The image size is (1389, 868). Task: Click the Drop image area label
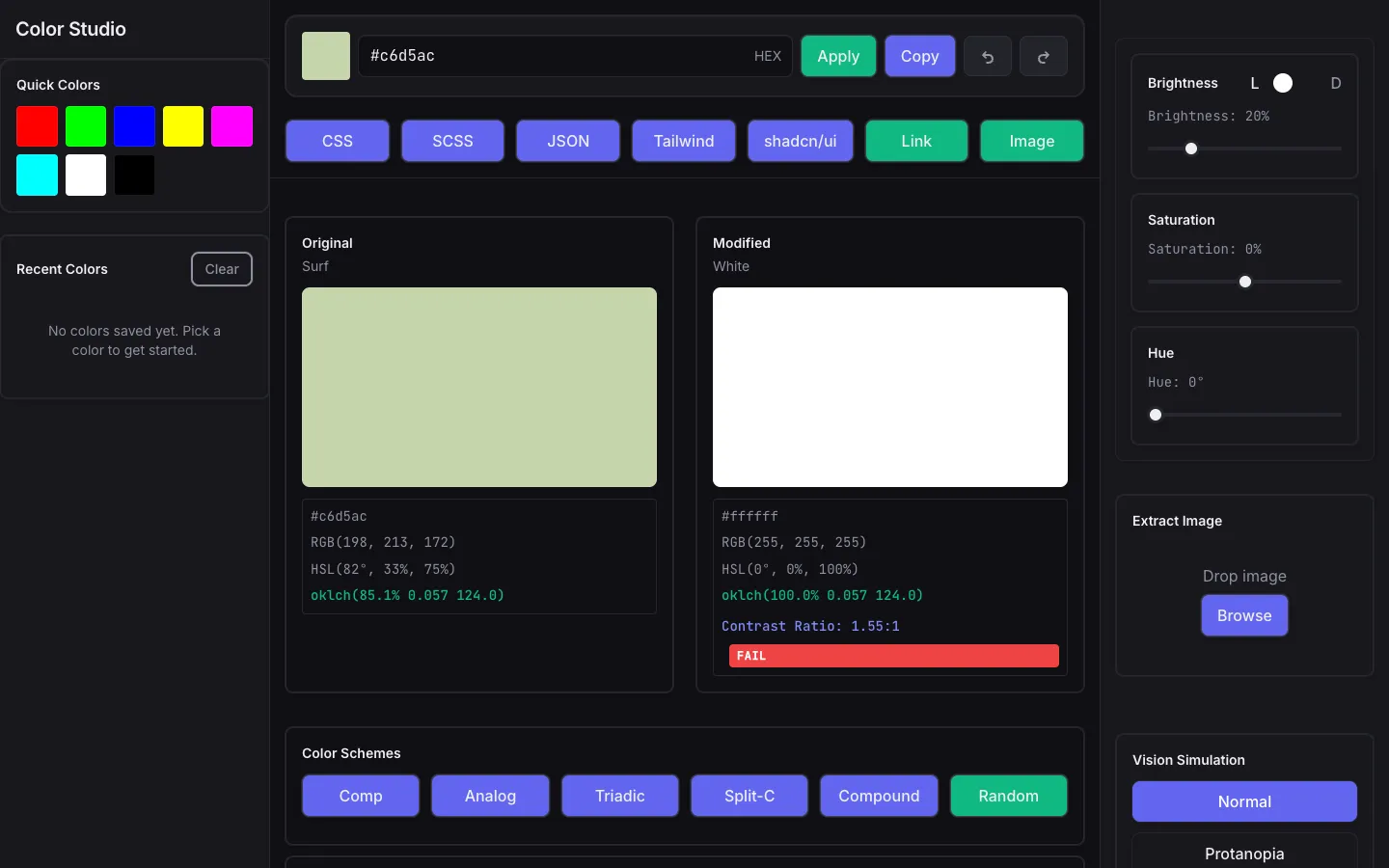coord(1244,576)
